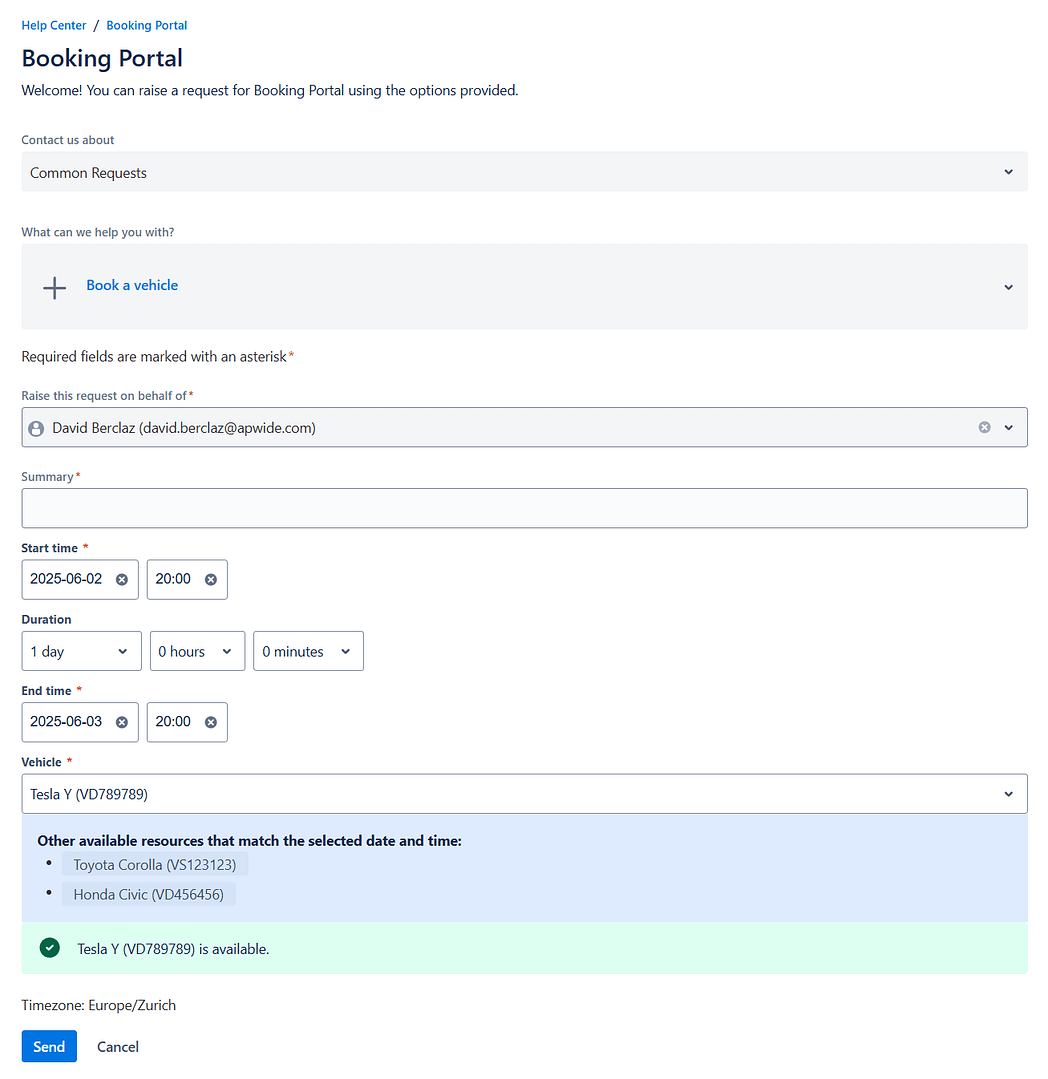Clear the end time field with its X icon

pos(210,721)
